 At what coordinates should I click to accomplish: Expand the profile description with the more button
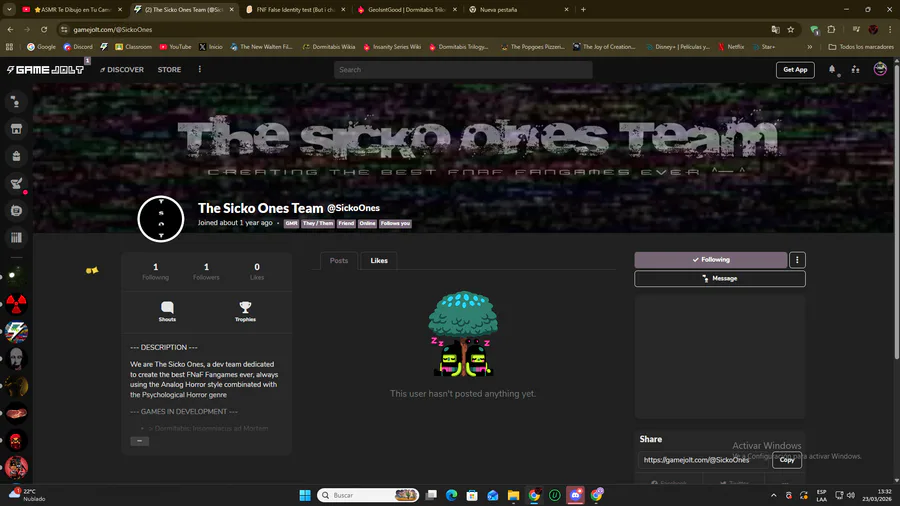coord(139,441)
